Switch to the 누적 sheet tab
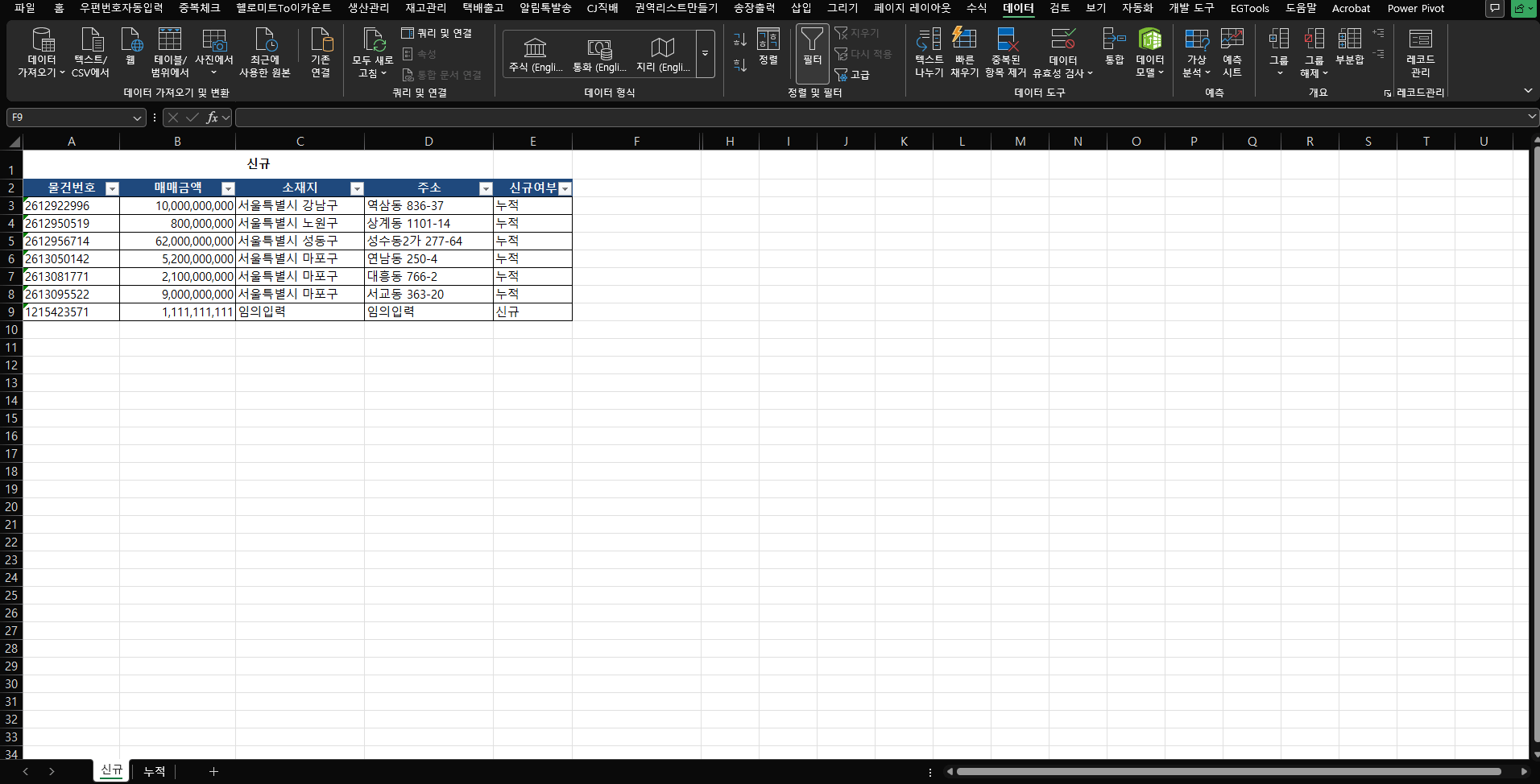Image resolution: width=1540 pixels, height=784 pixels. point(154,771)
